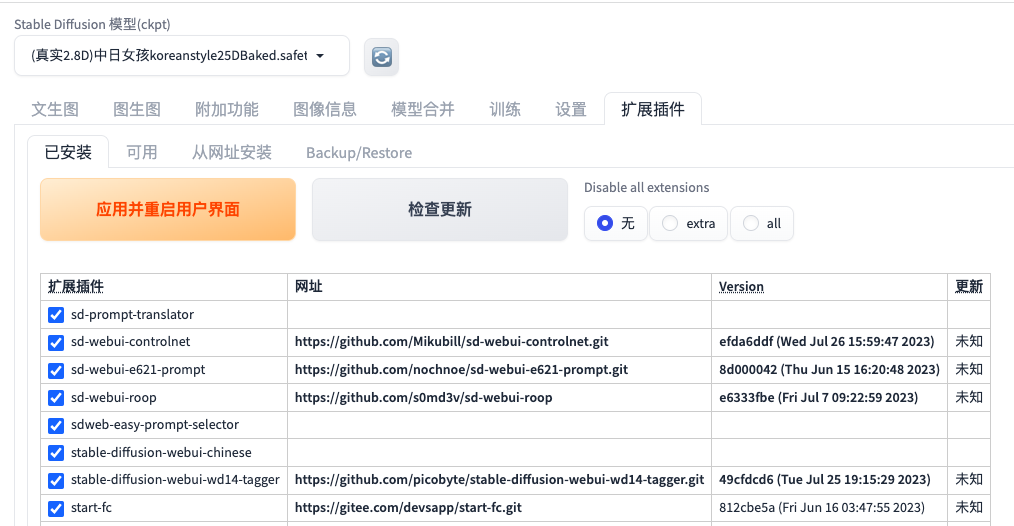The width and height of the screenshot is (1014, 526).
Task: Uncheck the start-fc extension
Action: (x=56, y=508)
